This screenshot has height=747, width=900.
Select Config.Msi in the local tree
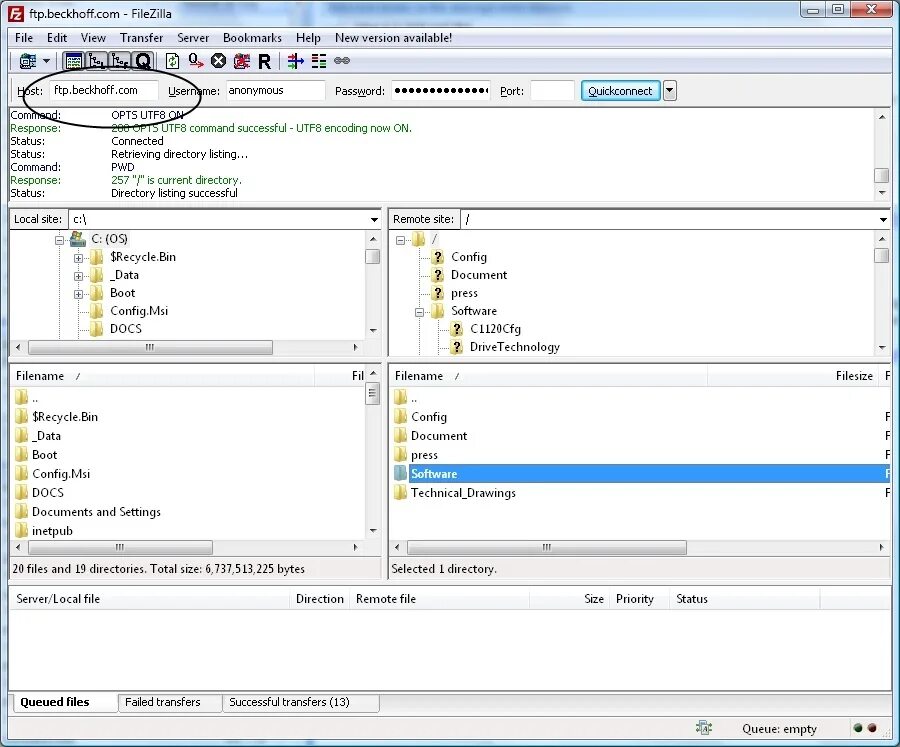139,311
